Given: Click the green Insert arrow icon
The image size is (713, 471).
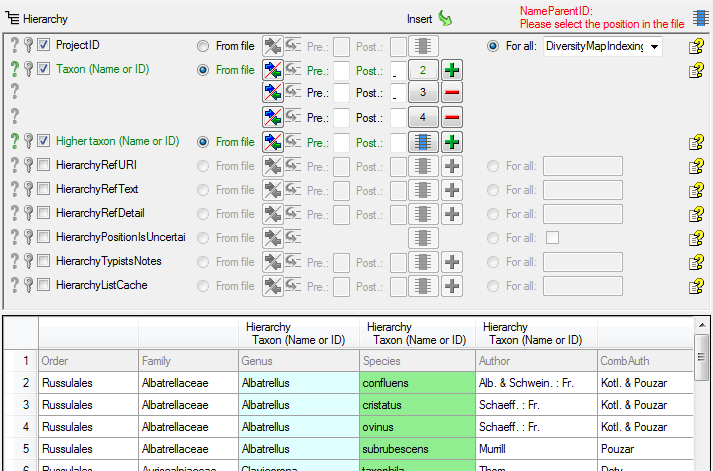Looking at the screenshot, I should coord(446,18).
